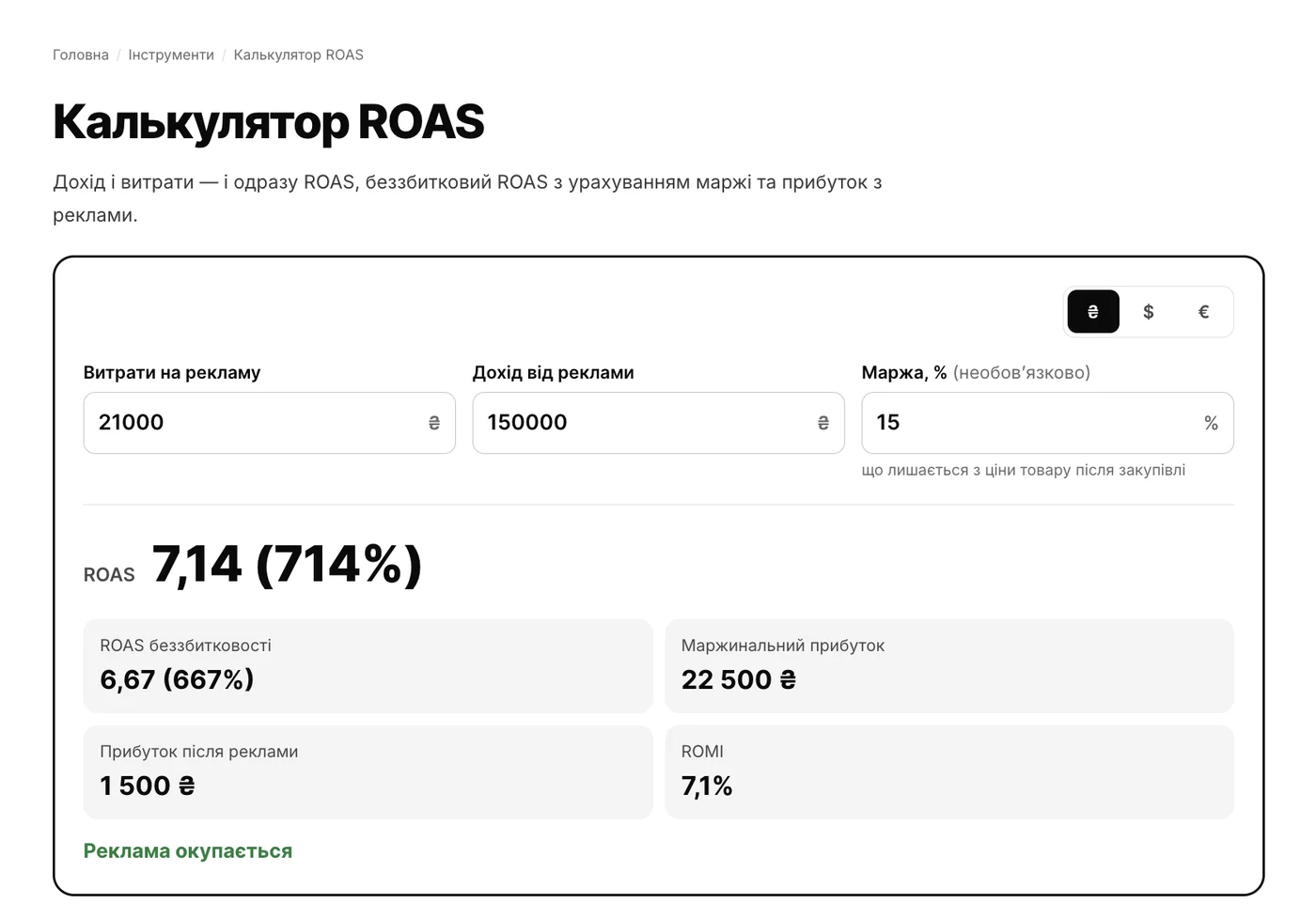Click the Реклама окупається status text
Viewport: 1316px width, 919px height.
(x=188, y=851)
